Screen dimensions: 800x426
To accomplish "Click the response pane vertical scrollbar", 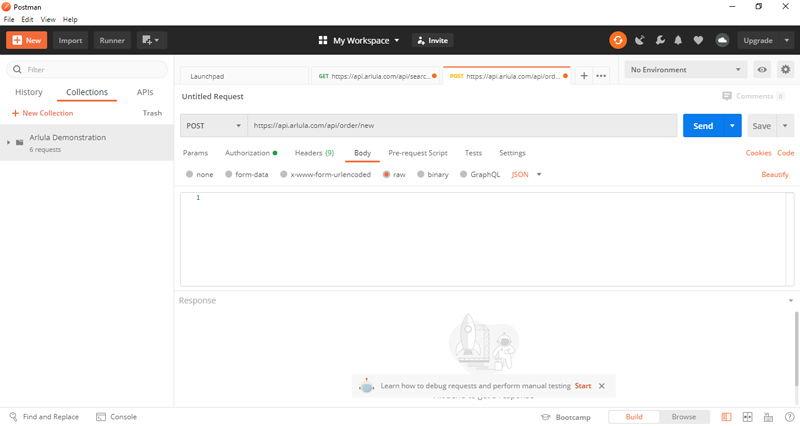I will [796, 349].
